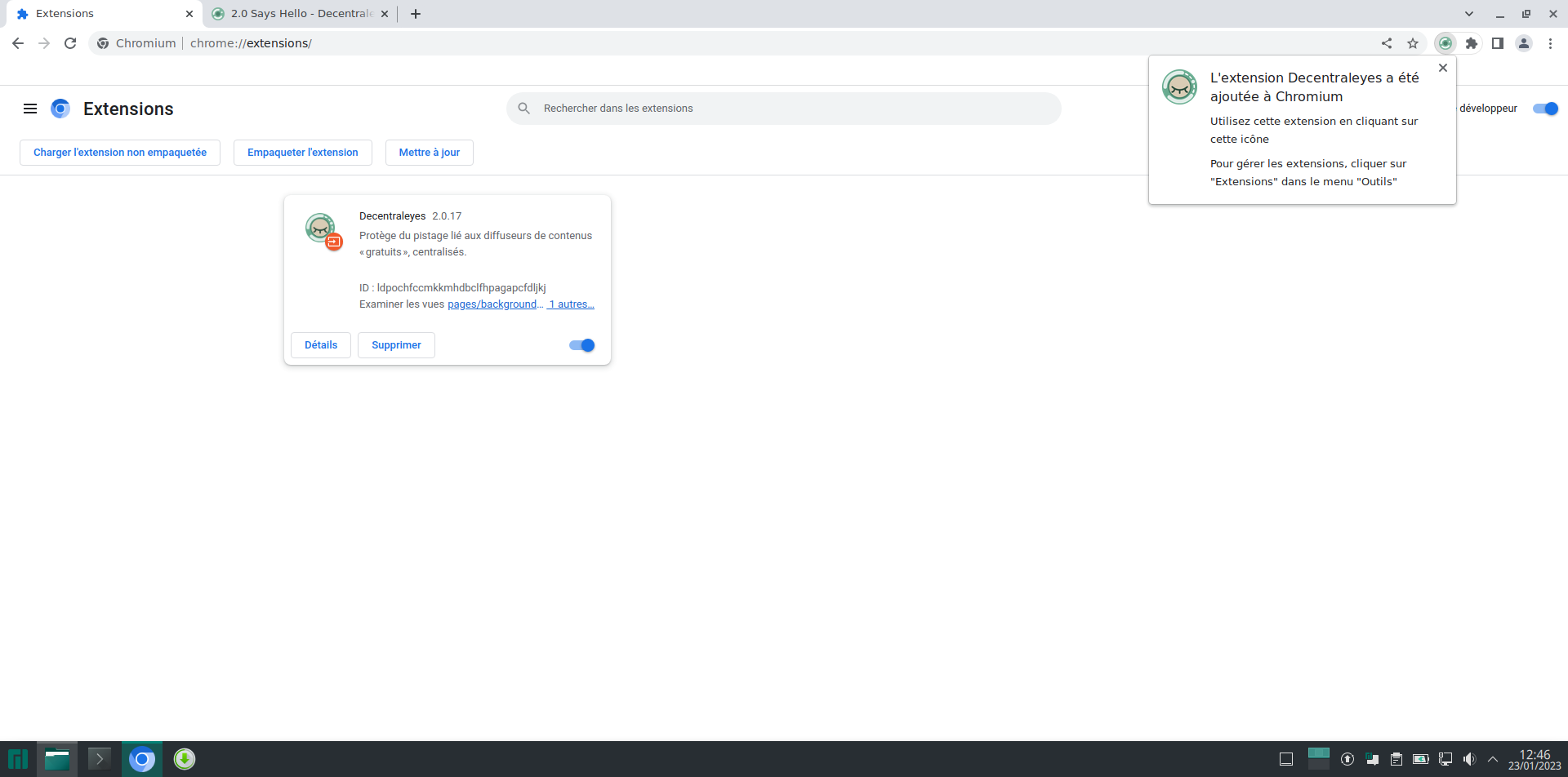Click the share page icon
Viewport: 1568px width, 777px height.
tap(1387, 43)
